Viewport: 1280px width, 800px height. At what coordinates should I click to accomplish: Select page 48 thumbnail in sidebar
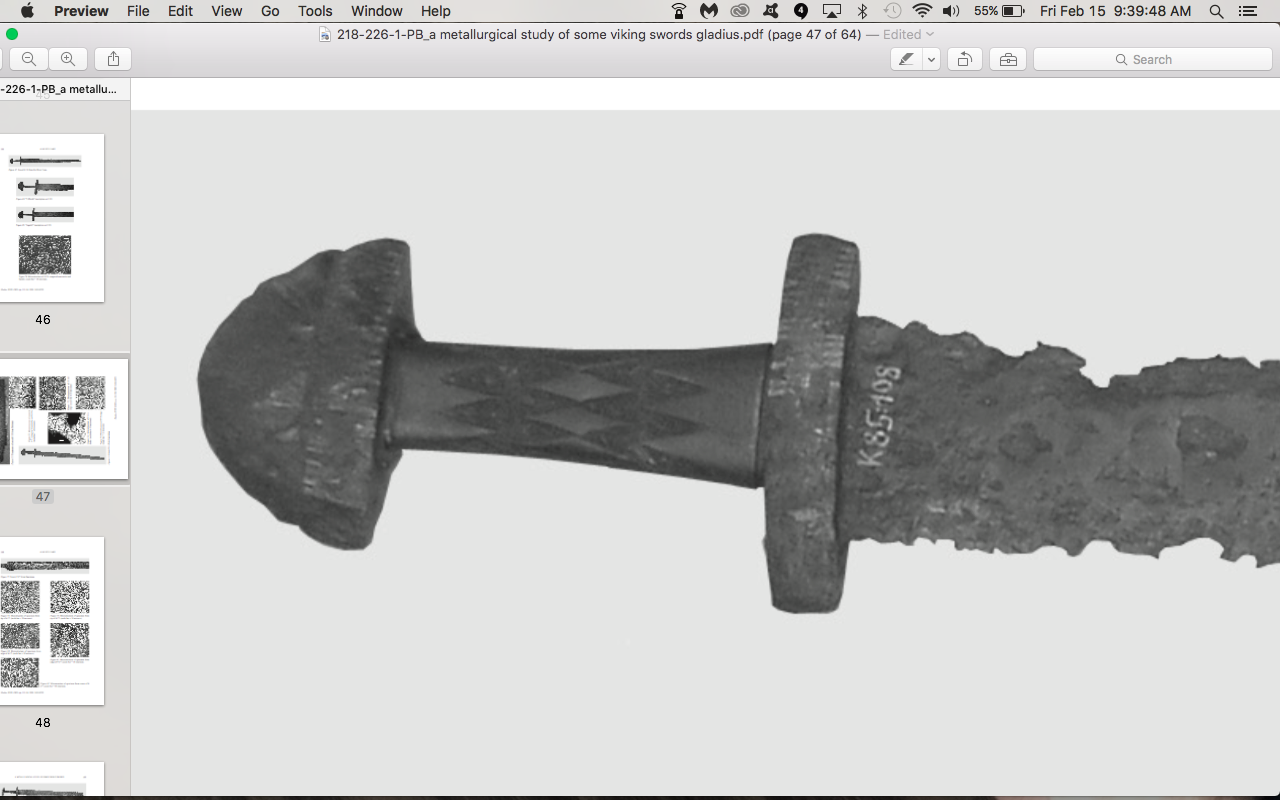pos(52,620)
